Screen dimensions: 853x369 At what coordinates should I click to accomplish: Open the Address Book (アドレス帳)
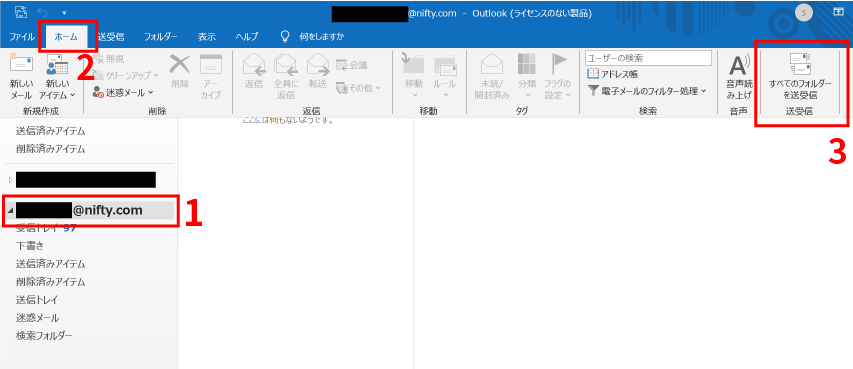click(613, 74)
